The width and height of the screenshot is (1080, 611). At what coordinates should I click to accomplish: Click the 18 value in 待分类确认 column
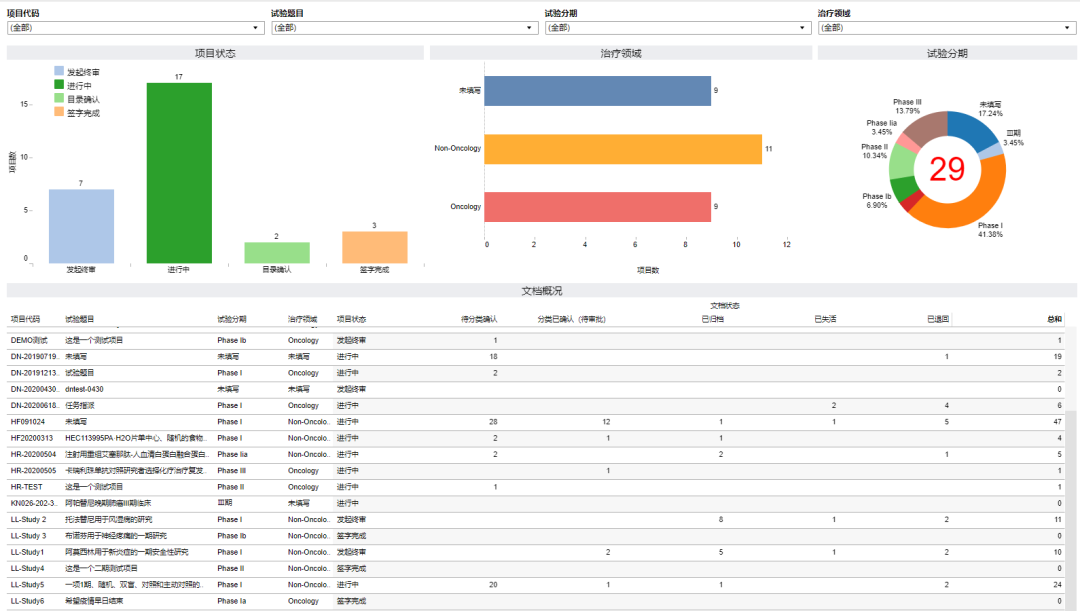click(493, 357)
